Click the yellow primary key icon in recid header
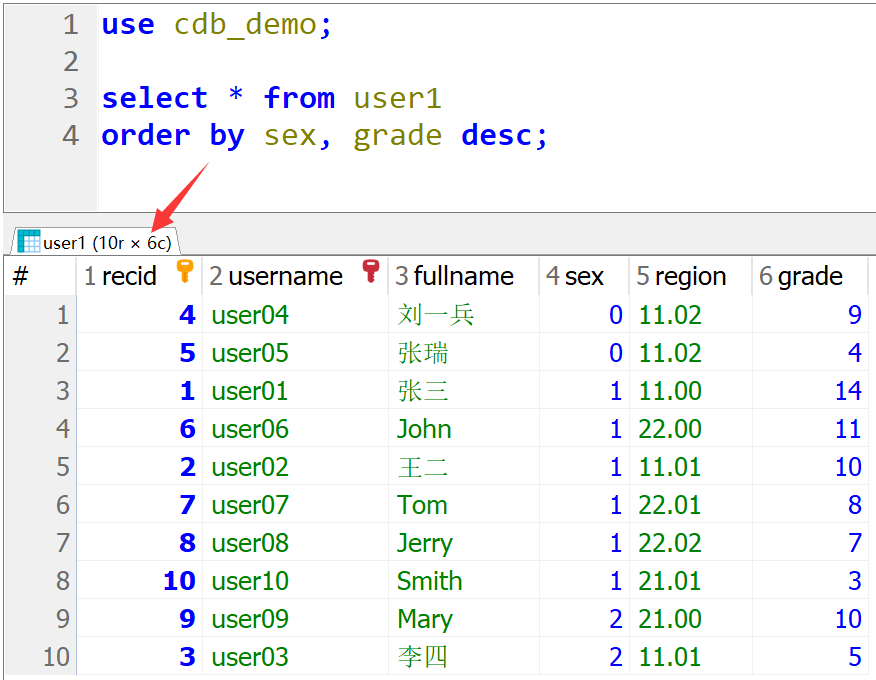The image size is (876, 680). point(184,270)
